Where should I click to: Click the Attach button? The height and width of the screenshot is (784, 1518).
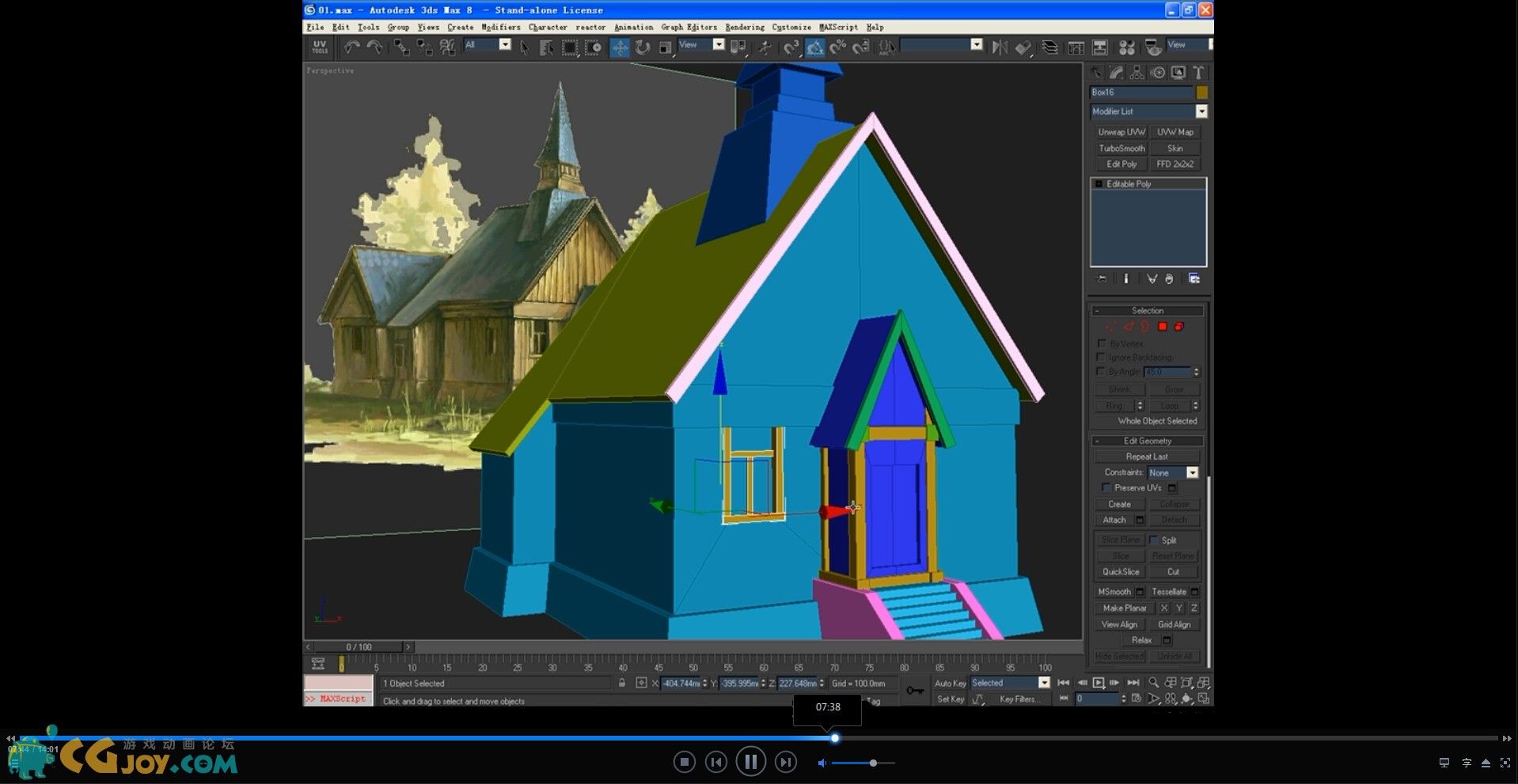click(x=1114, y=520)
